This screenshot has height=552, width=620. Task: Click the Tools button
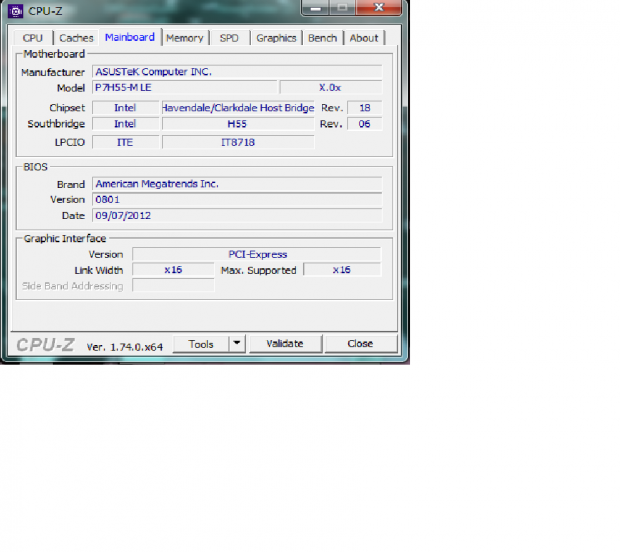[x=201, y=344]
